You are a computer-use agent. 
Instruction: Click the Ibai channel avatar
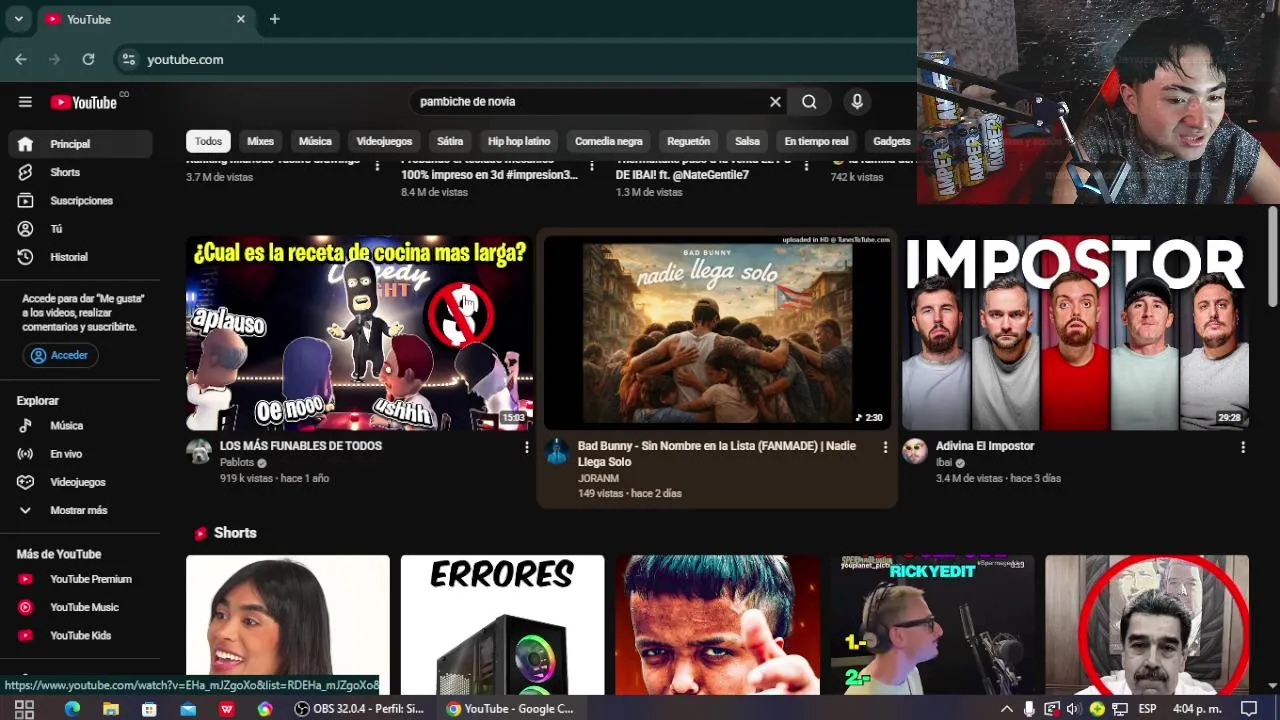coord(915,451)
